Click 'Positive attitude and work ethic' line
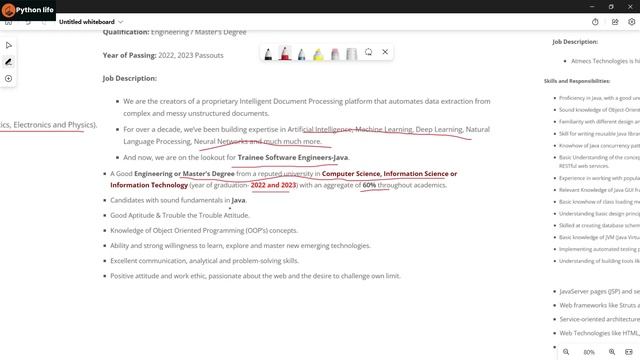This screenshot has width=640, height=360. 255,276
